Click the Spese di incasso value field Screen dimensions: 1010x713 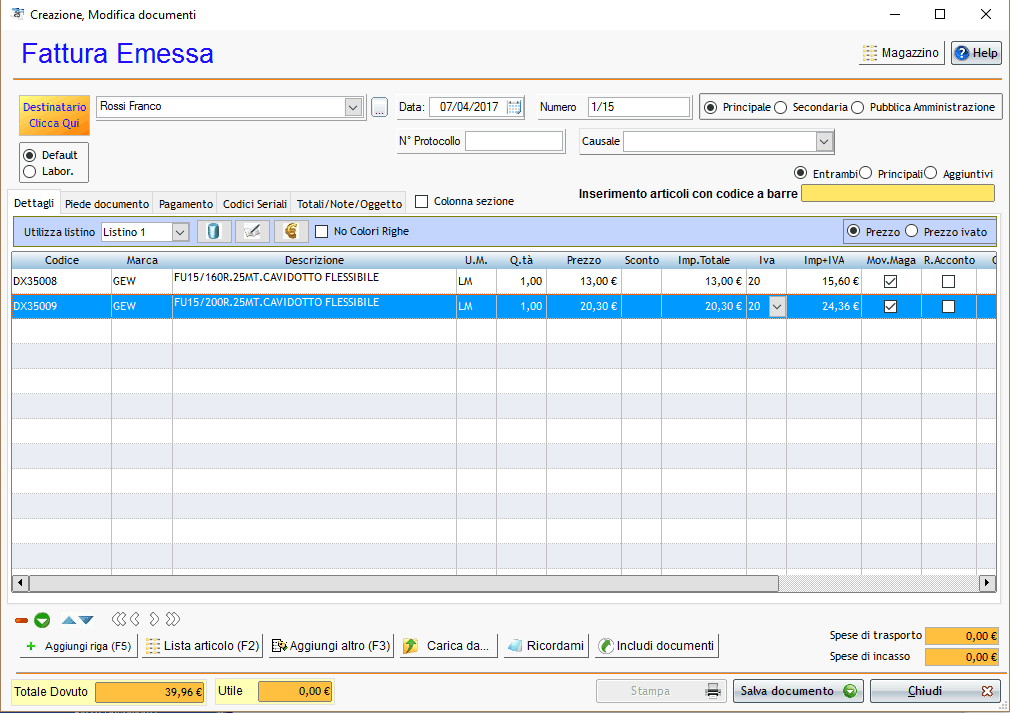[x=962, y=657]
